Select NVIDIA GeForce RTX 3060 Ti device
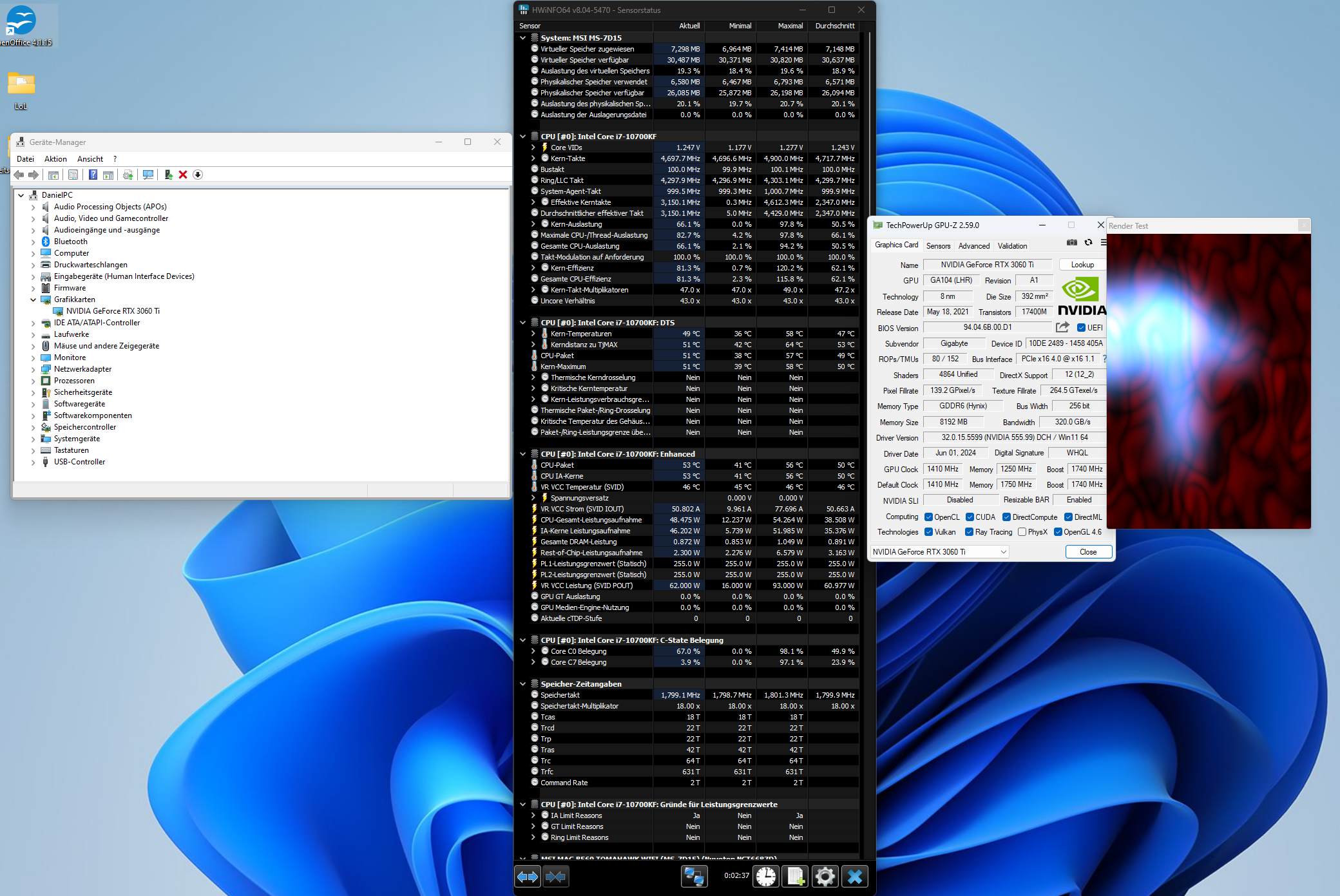 [x=113, y=311]
